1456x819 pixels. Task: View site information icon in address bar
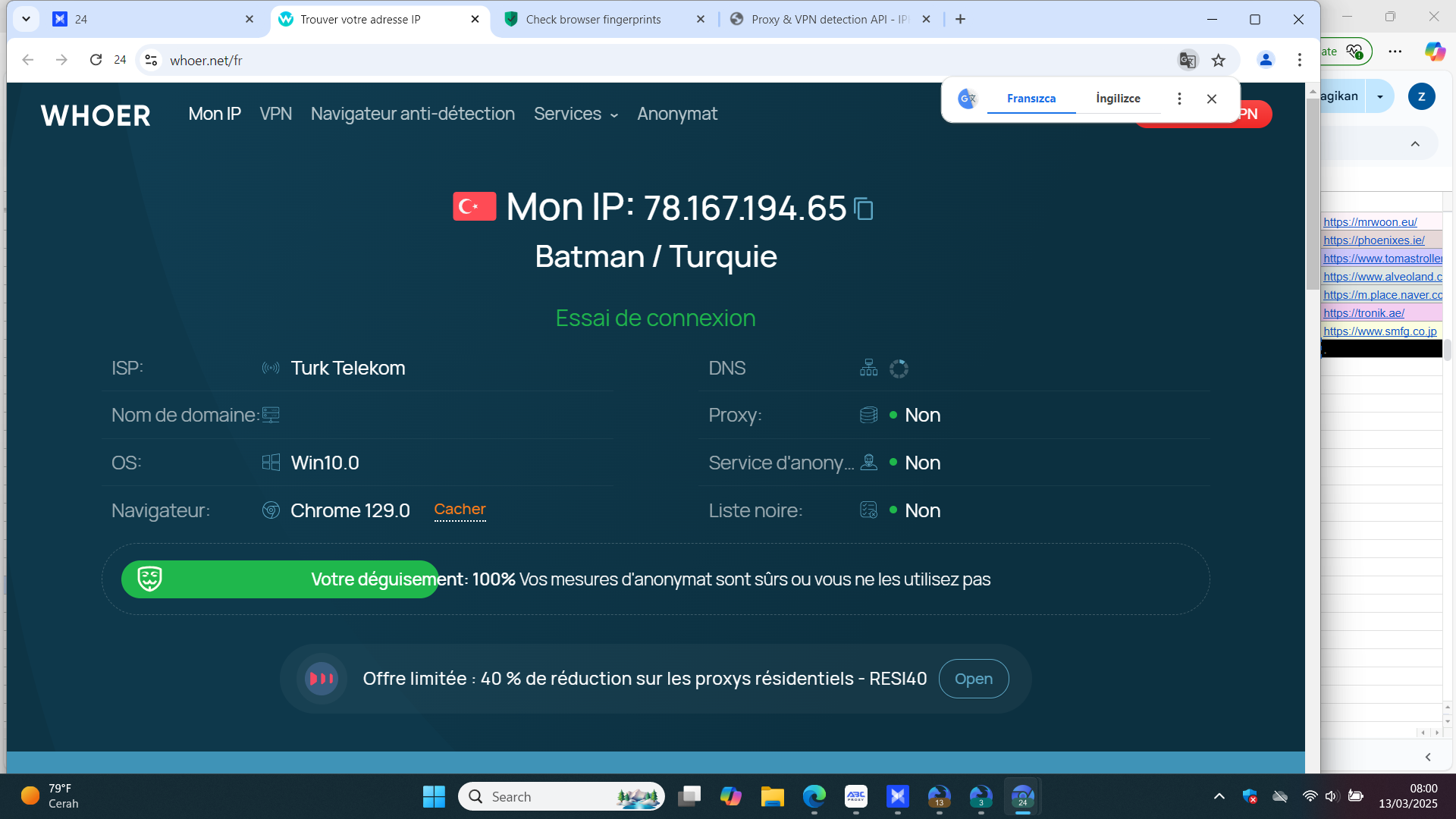pos(152,60)
